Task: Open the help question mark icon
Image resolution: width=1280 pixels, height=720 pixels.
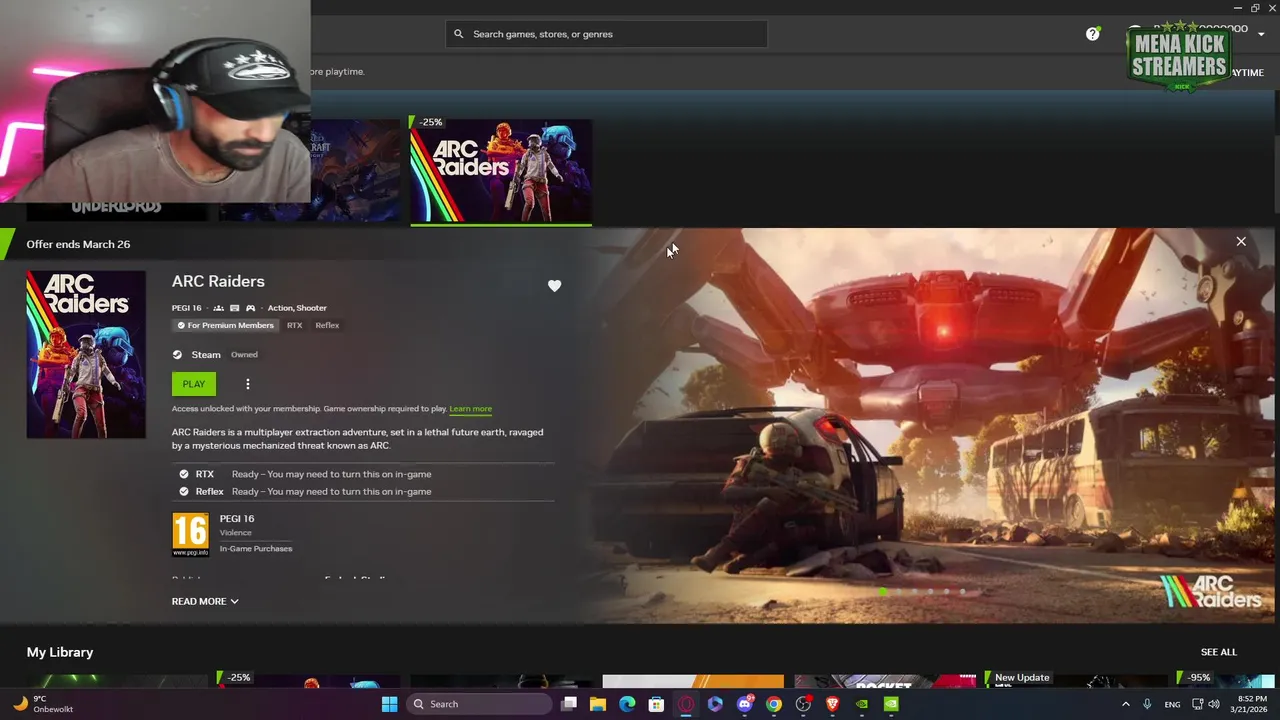Action: [x=1093, y=34]
